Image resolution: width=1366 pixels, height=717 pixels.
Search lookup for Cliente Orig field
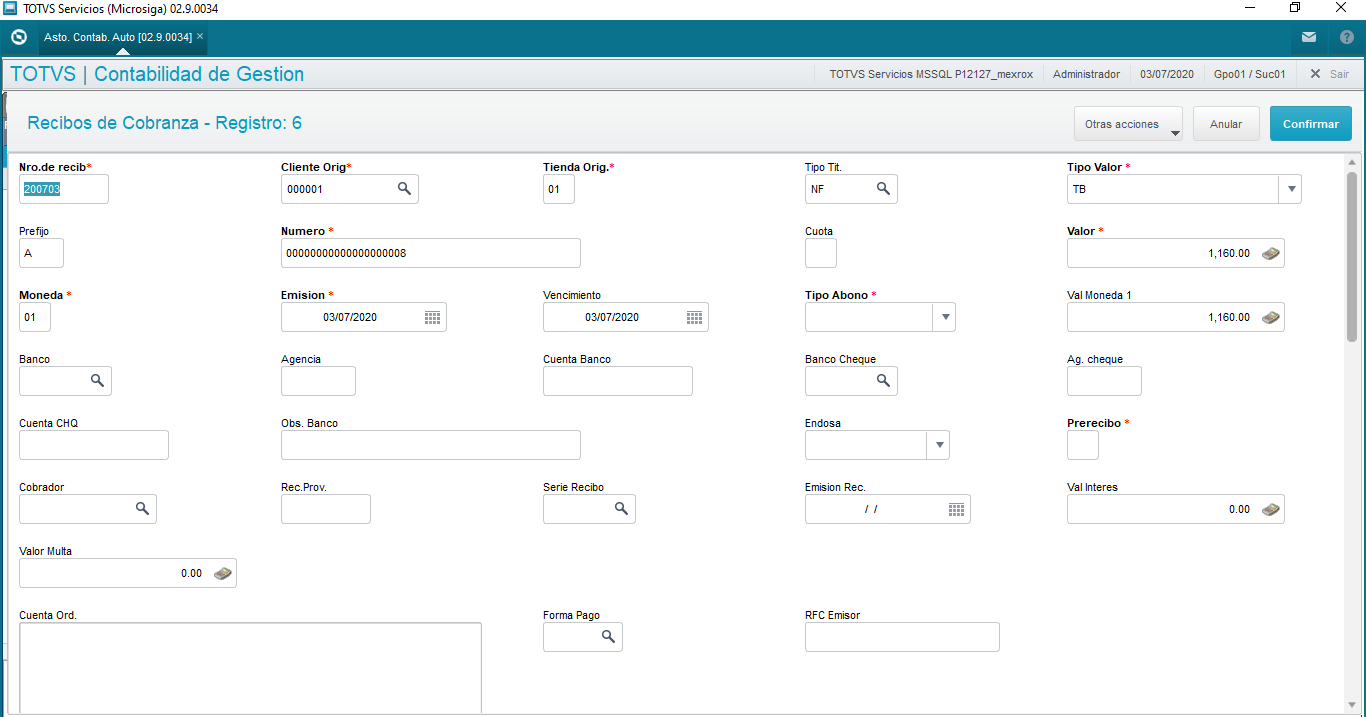pyautogui.click(x=404, y=188)
